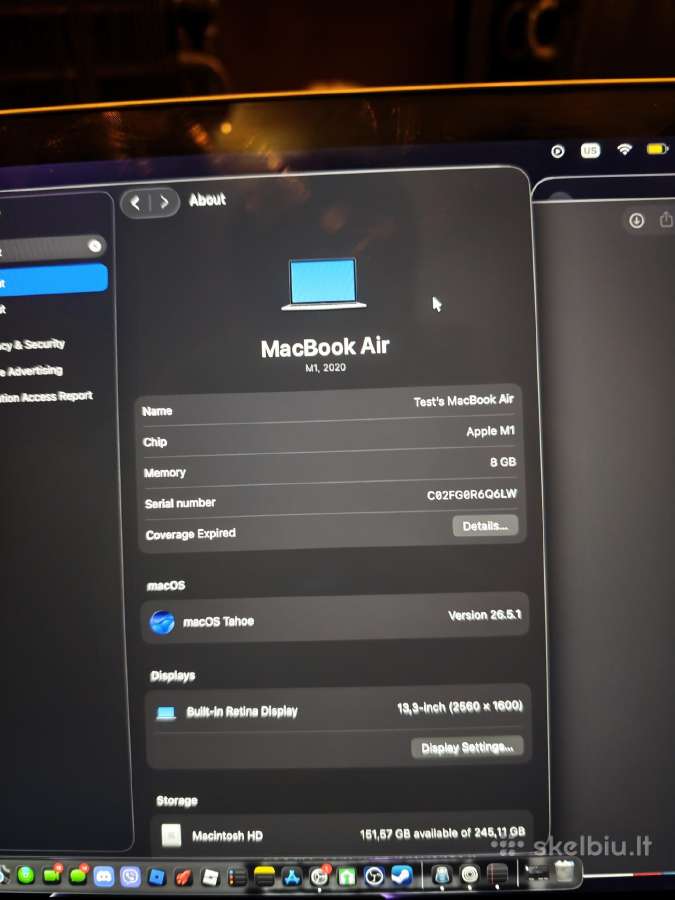Open Display Settings… button
This screenshot has width=675, height=900.
point(467,747)
